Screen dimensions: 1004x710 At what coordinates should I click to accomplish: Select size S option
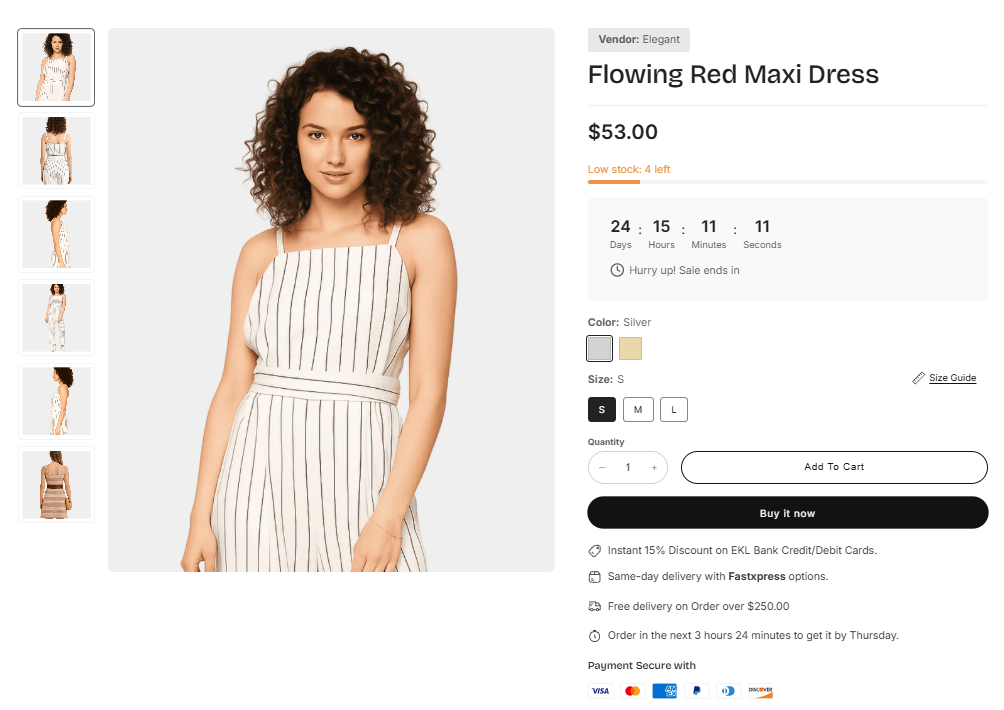602,409
